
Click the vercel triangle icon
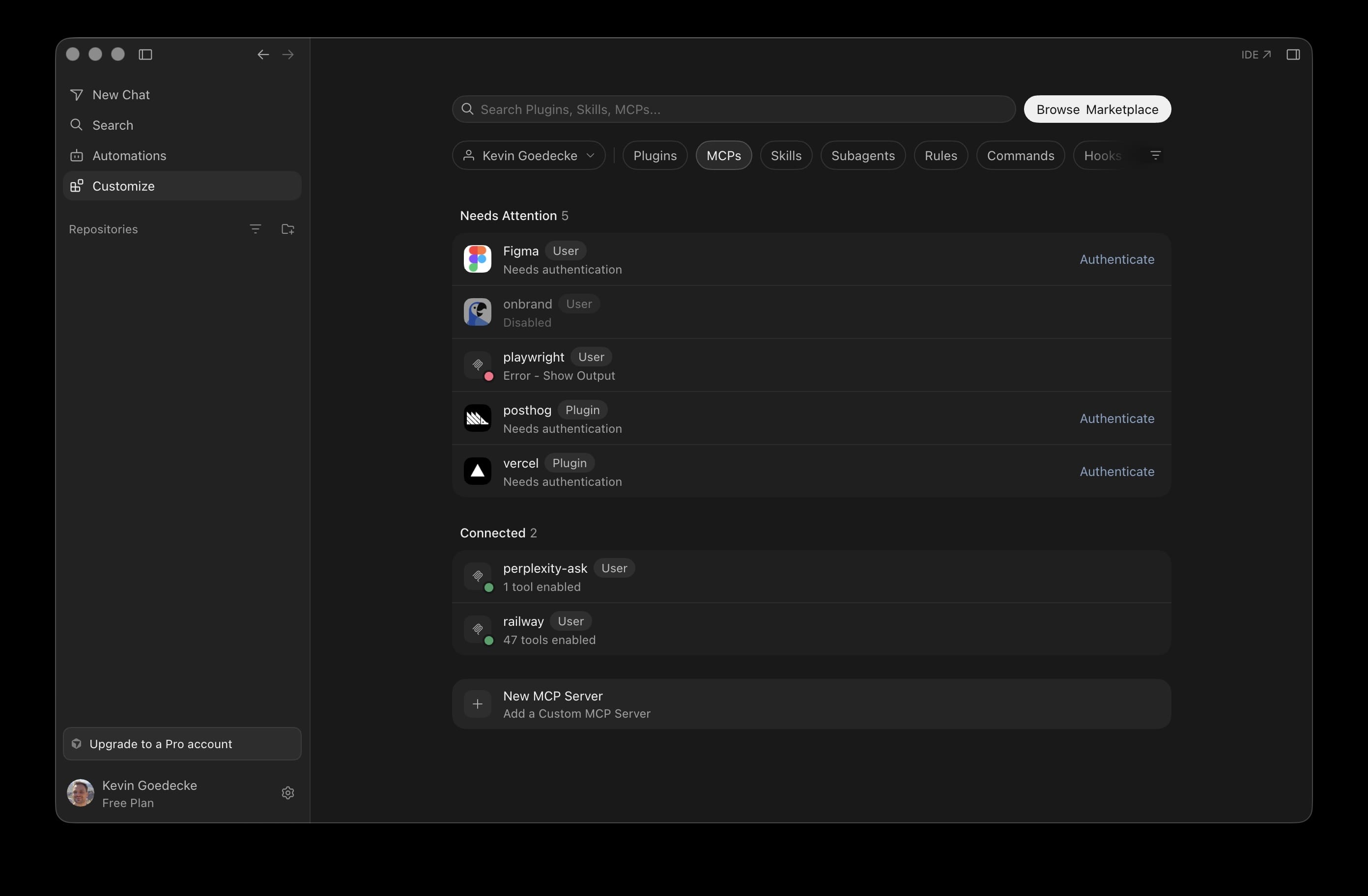[477, 471]
